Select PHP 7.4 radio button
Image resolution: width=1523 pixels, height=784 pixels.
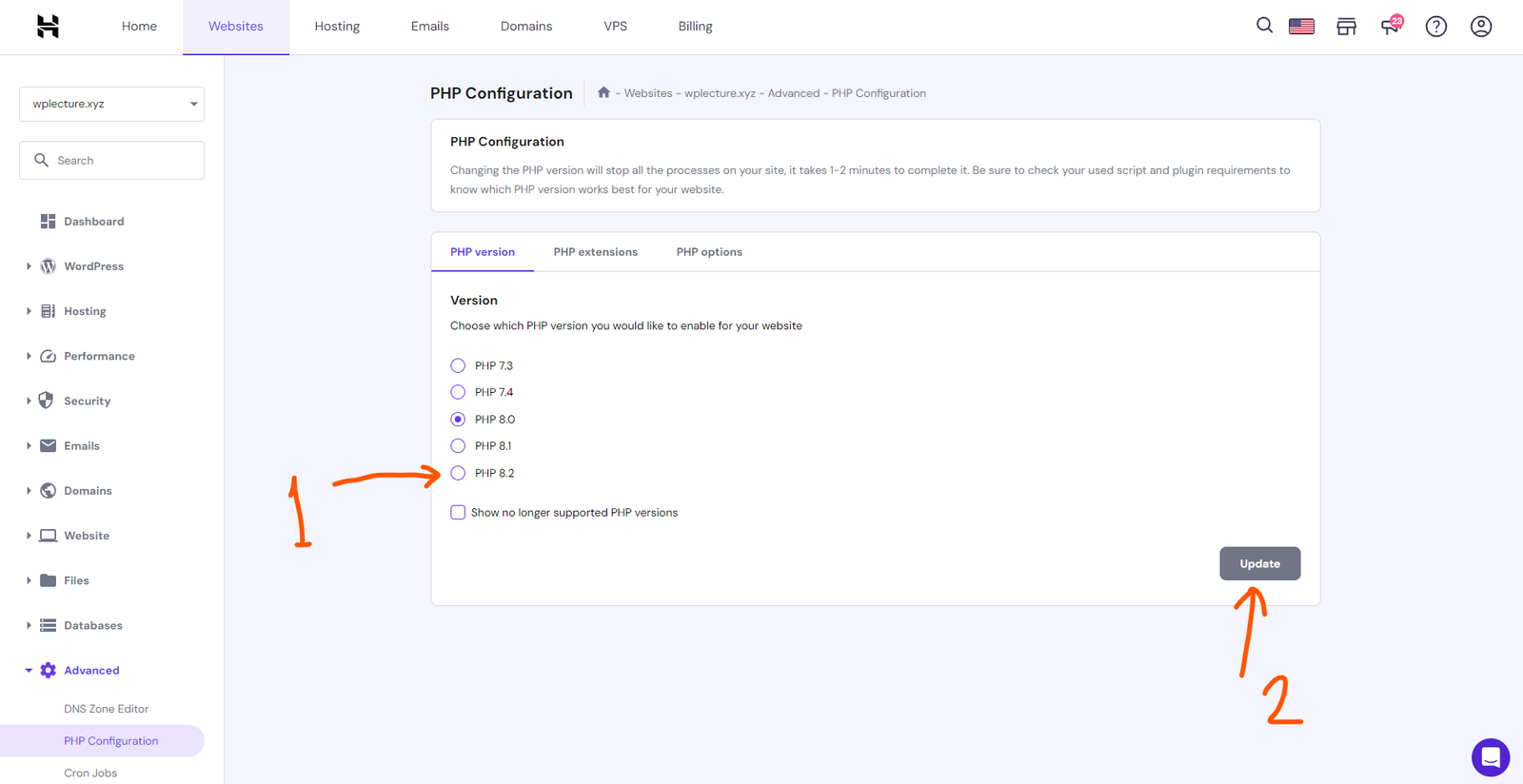(x=458, y=392)
